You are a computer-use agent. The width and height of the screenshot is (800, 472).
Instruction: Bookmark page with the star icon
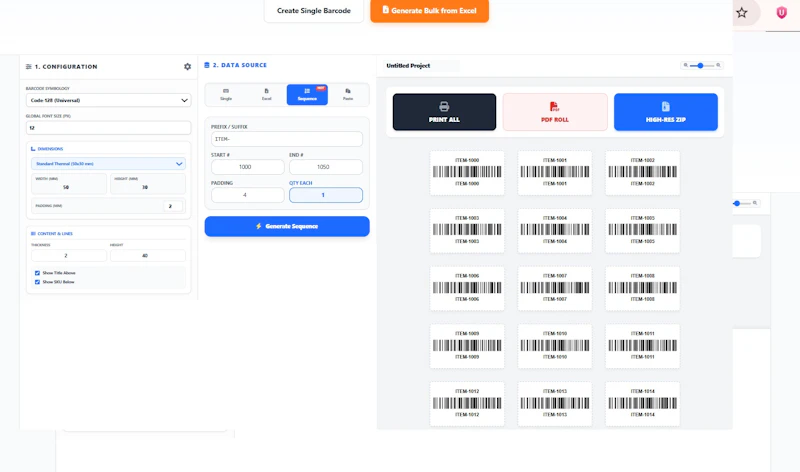(x=742, y=13)
